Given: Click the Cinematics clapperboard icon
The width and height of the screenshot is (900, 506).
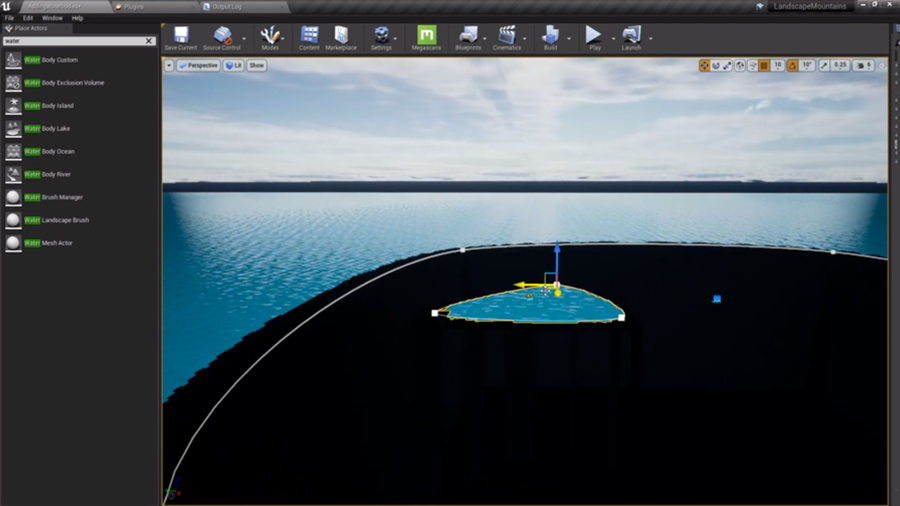Looking at the screenshot, I should [506, 35].
